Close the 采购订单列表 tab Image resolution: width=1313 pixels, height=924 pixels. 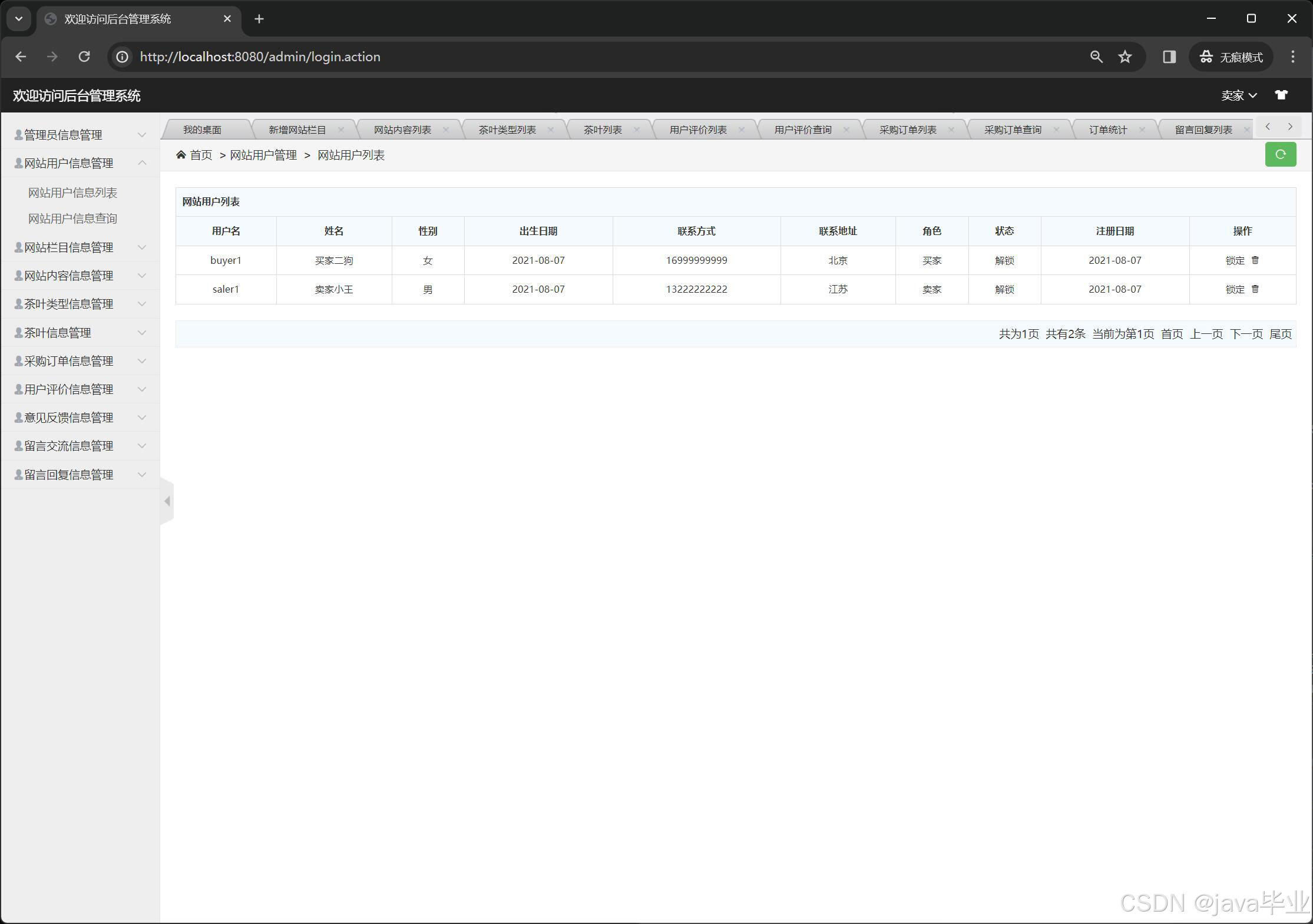951,130
